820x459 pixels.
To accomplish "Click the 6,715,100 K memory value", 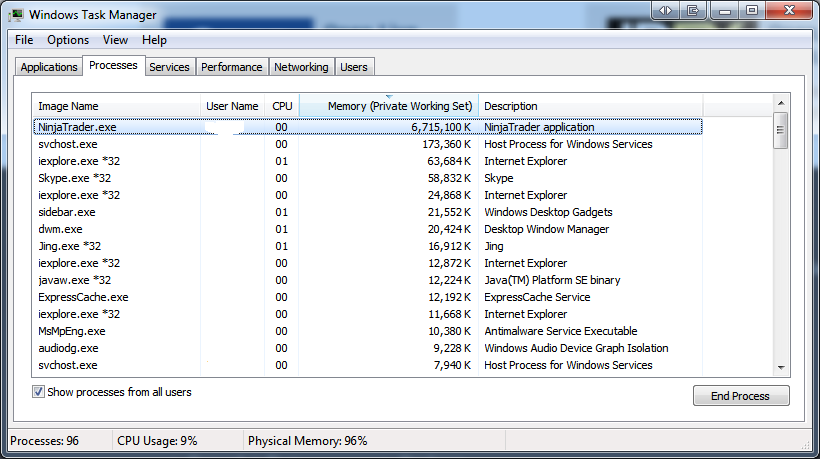I will click(x=441, y=127).
